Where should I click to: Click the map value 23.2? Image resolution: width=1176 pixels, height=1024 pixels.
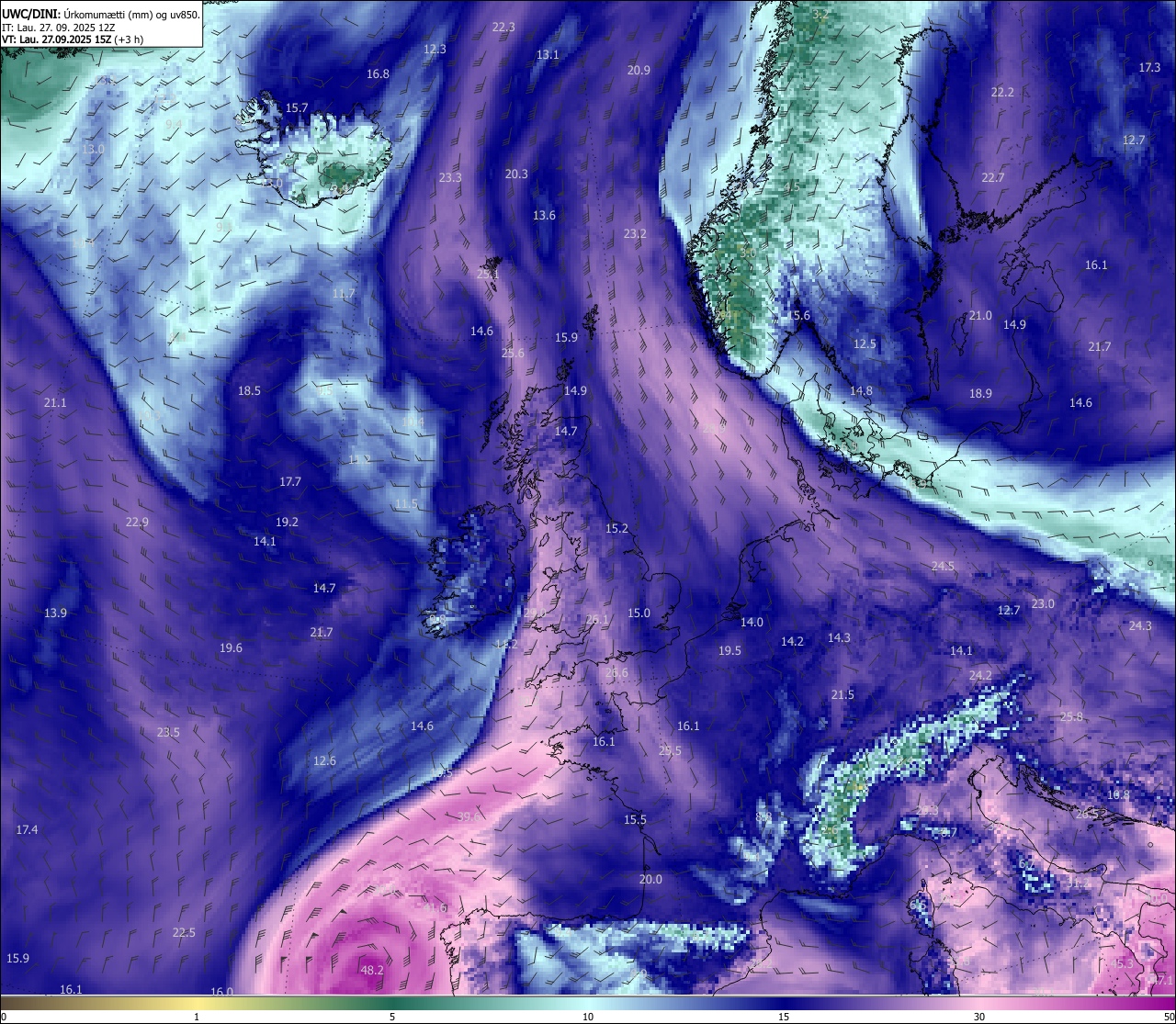pos(635,234)
